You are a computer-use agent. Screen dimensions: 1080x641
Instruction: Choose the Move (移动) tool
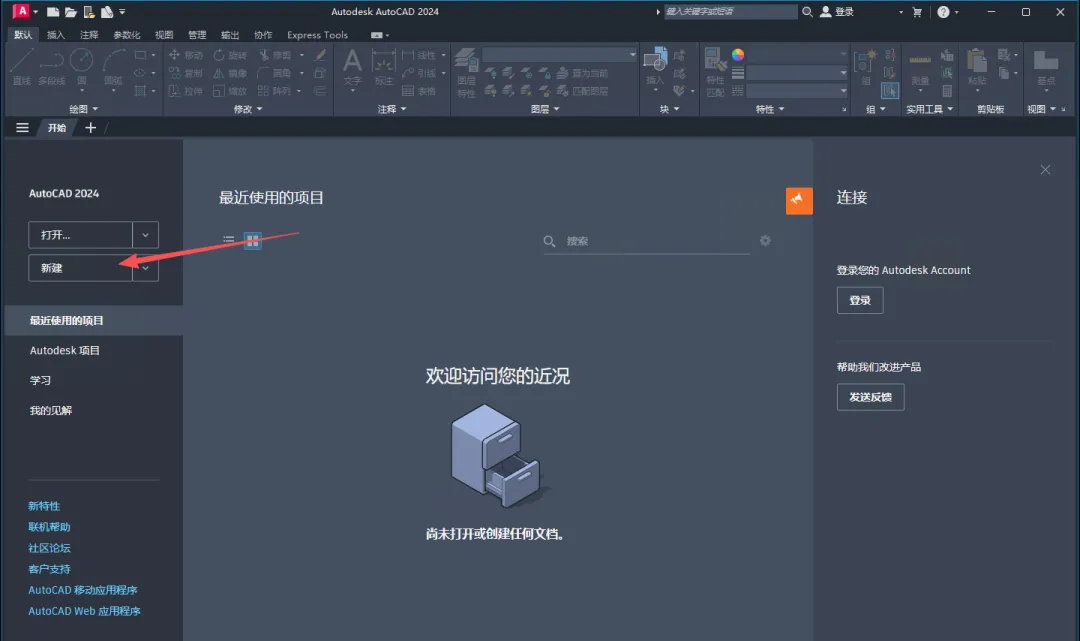pyautogui.click(x=186, y=55)
